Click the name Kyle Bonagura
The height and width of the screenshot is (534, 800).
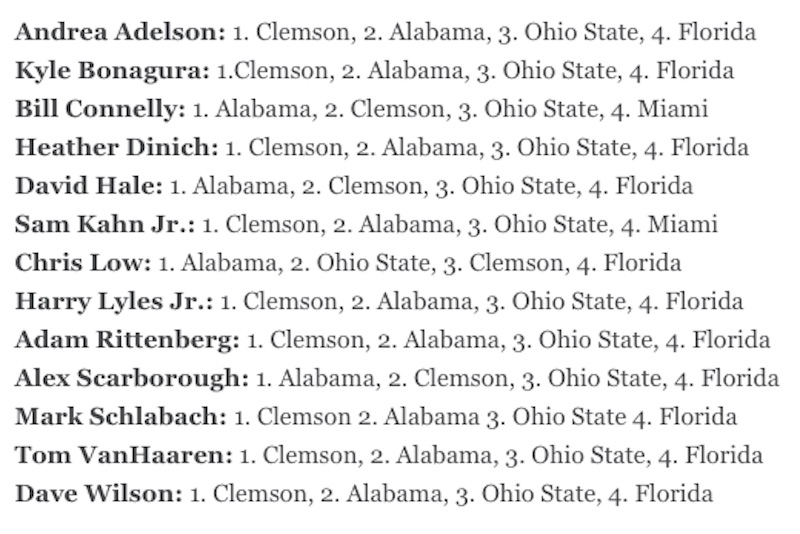click(x=112, y=70)
